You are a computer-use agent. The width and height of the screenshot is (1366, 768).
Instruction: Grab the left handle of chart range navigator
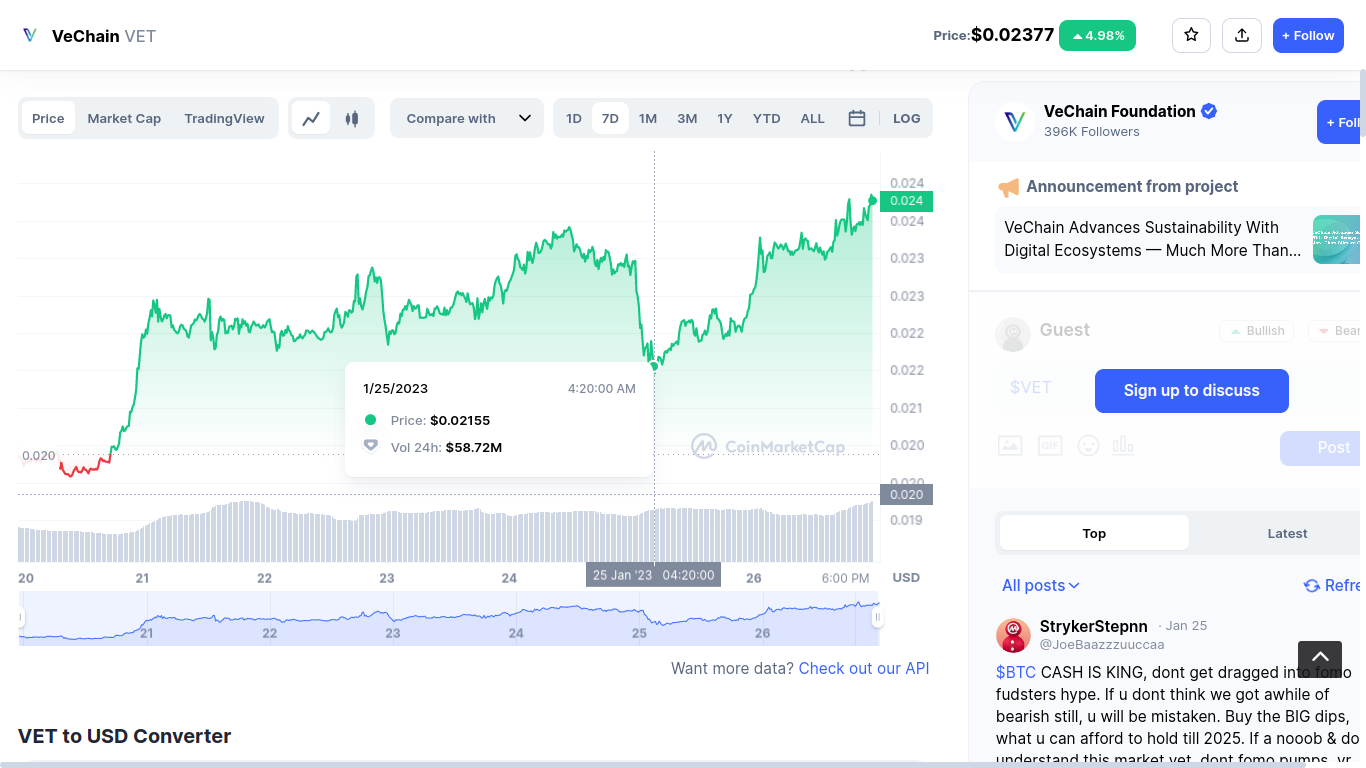point(20,618)
